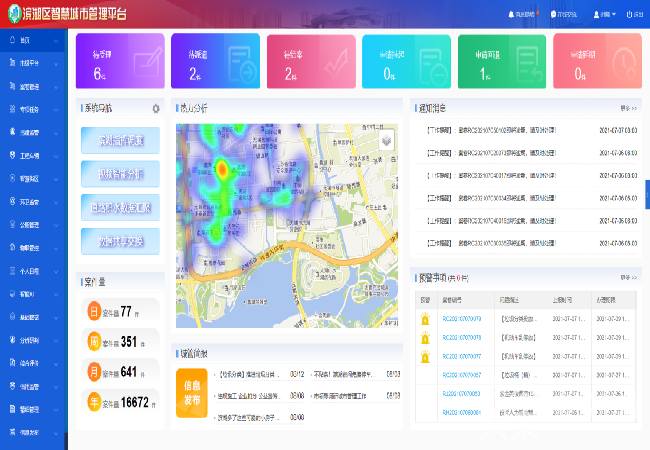
Task: Expand the 首页 sidebar menu chevron
Action: coord(57,40)
